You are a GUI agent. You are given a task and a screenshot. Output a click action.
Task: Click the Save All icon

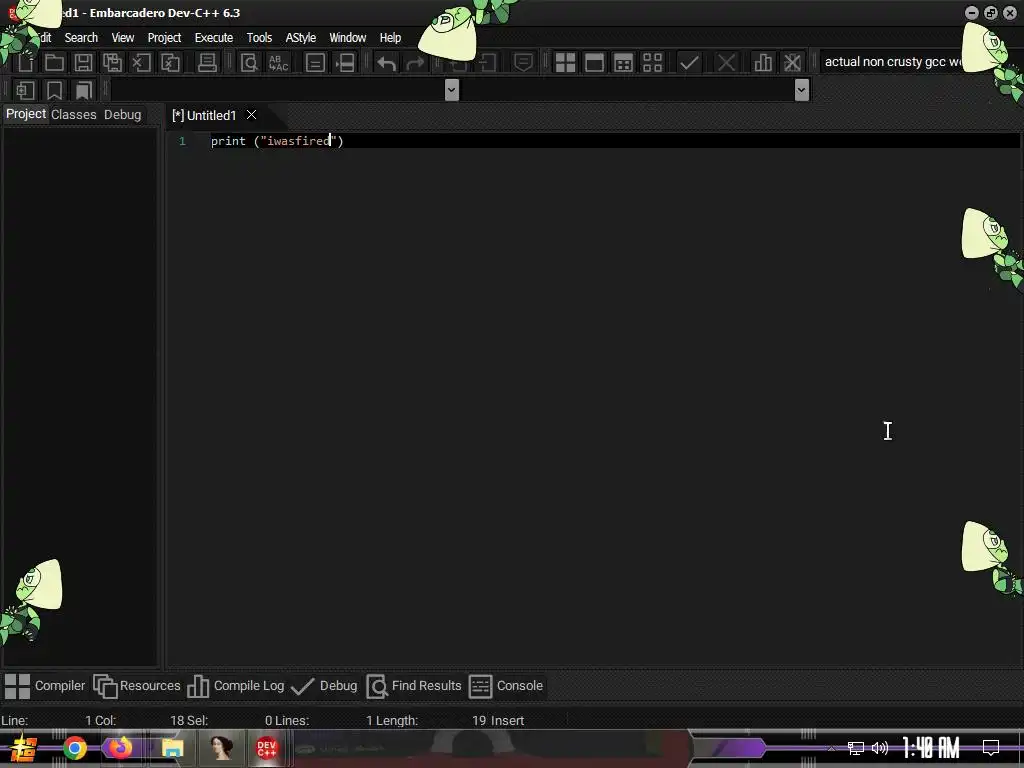tap(112, 63)
